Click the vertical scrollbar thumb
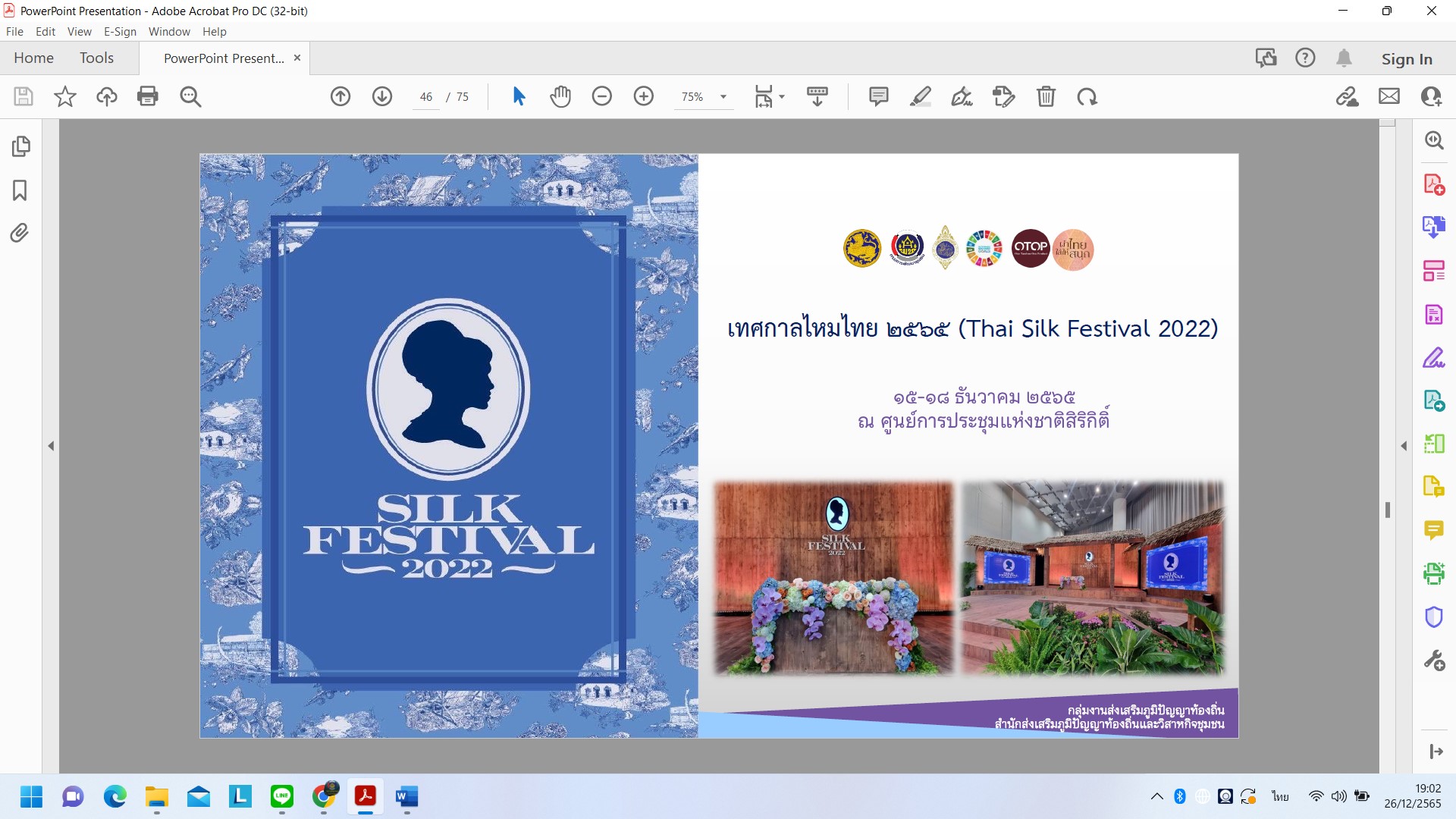Image resolution: width=1456 pixels, height=819 pixels. pos(1388,510)
